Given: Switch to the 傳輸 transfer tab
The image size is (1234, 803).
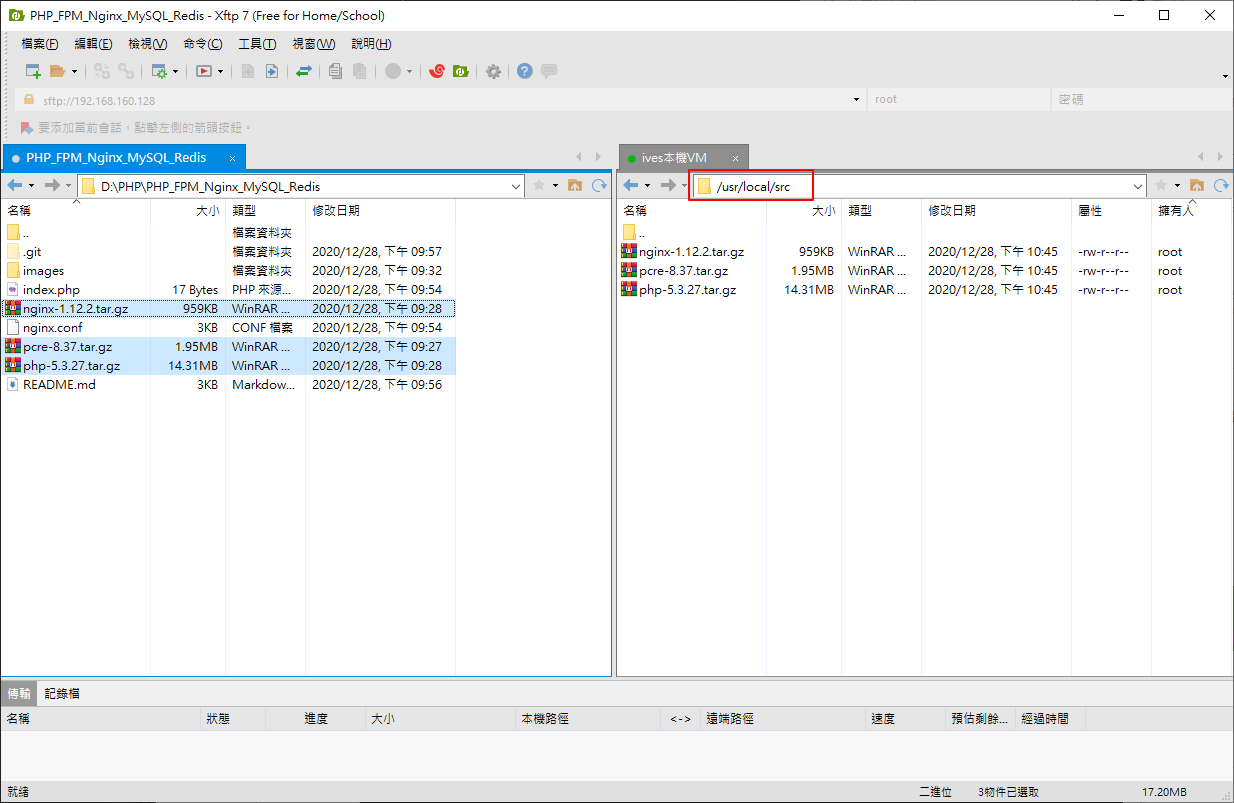Looking at the screenshot, I should 19,693.
